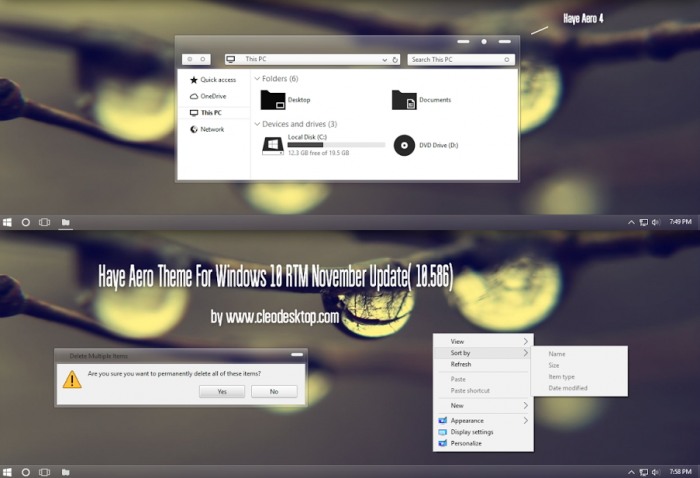Click the Network globe icon
Image resolution: width=700 pixels, height=478 pixels.
194,129
